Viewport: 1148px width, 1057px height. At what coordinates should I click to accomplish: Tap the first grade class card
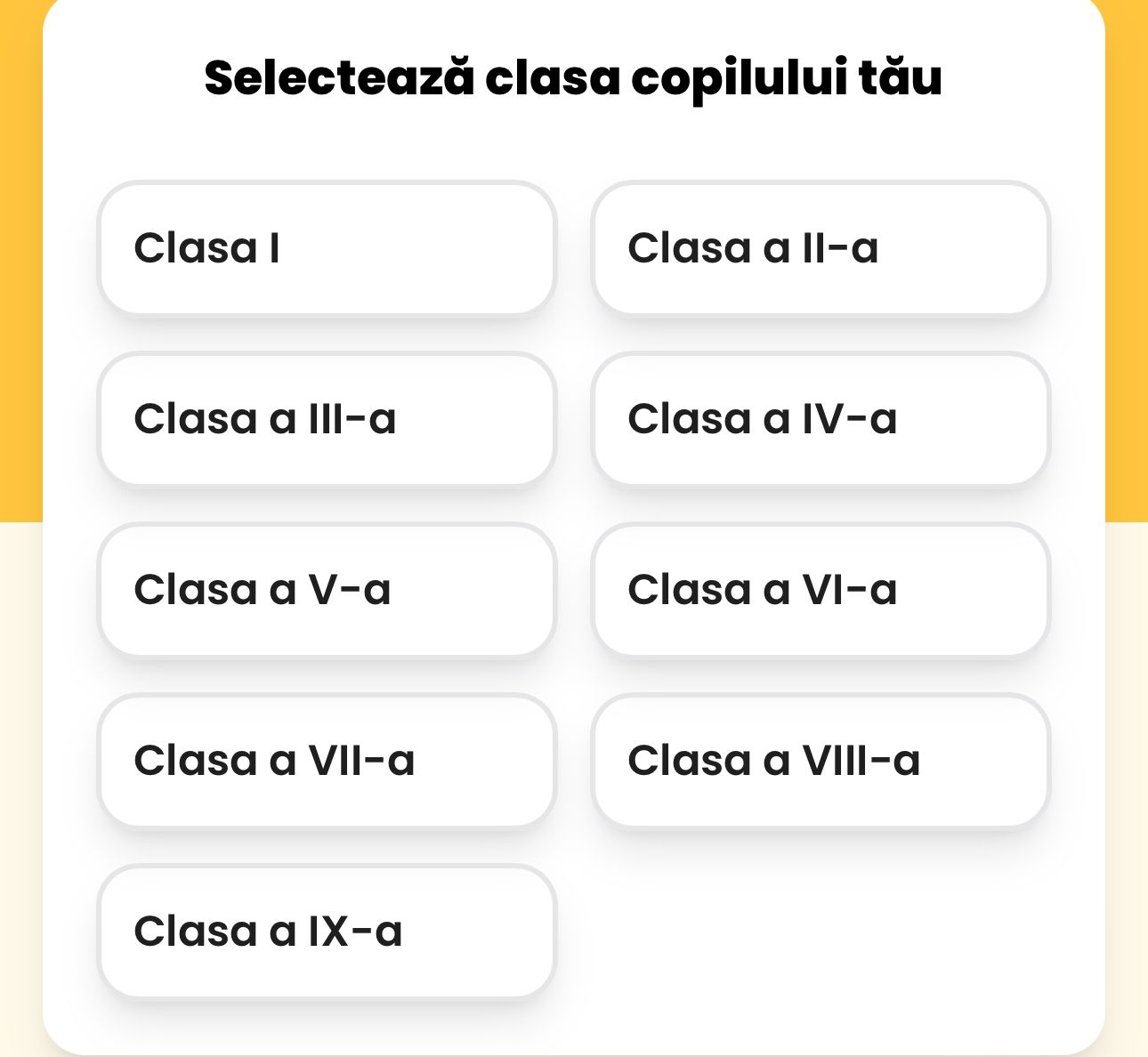click(x=327, y=248)
